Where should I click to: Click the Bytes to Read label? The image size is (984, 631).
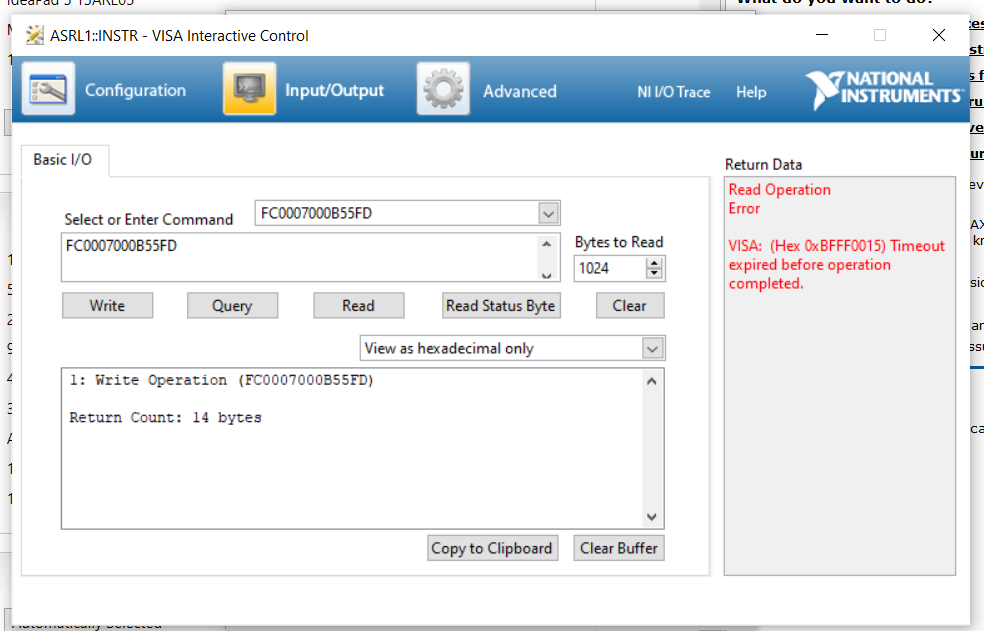pyautogui.click(x=619, y=242)
